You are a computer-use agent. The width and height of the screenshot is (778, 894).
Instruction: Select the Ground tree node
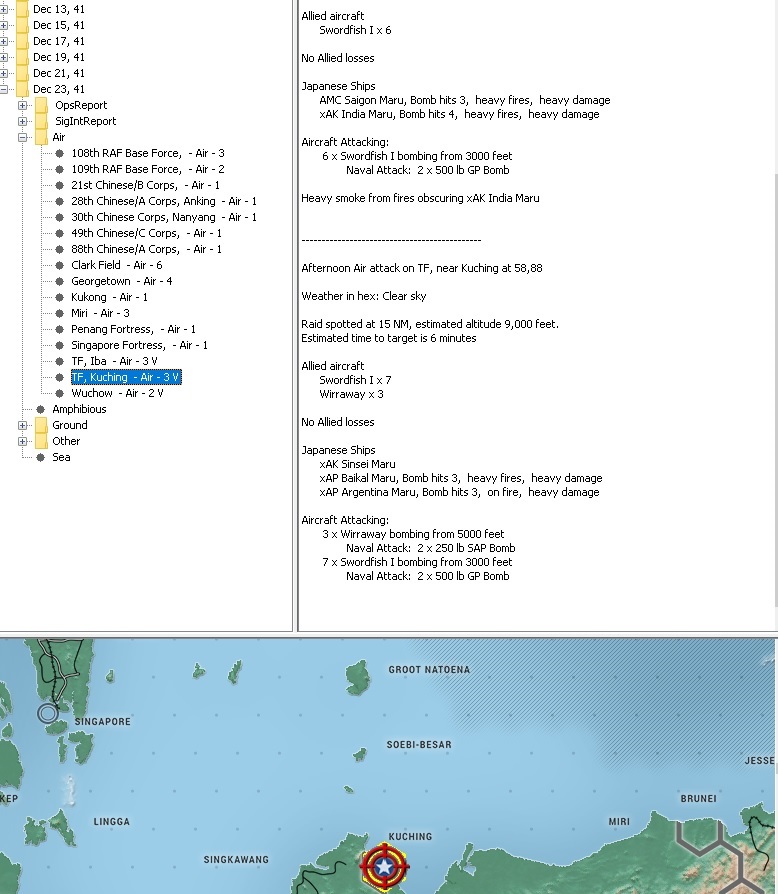(70, 425)
